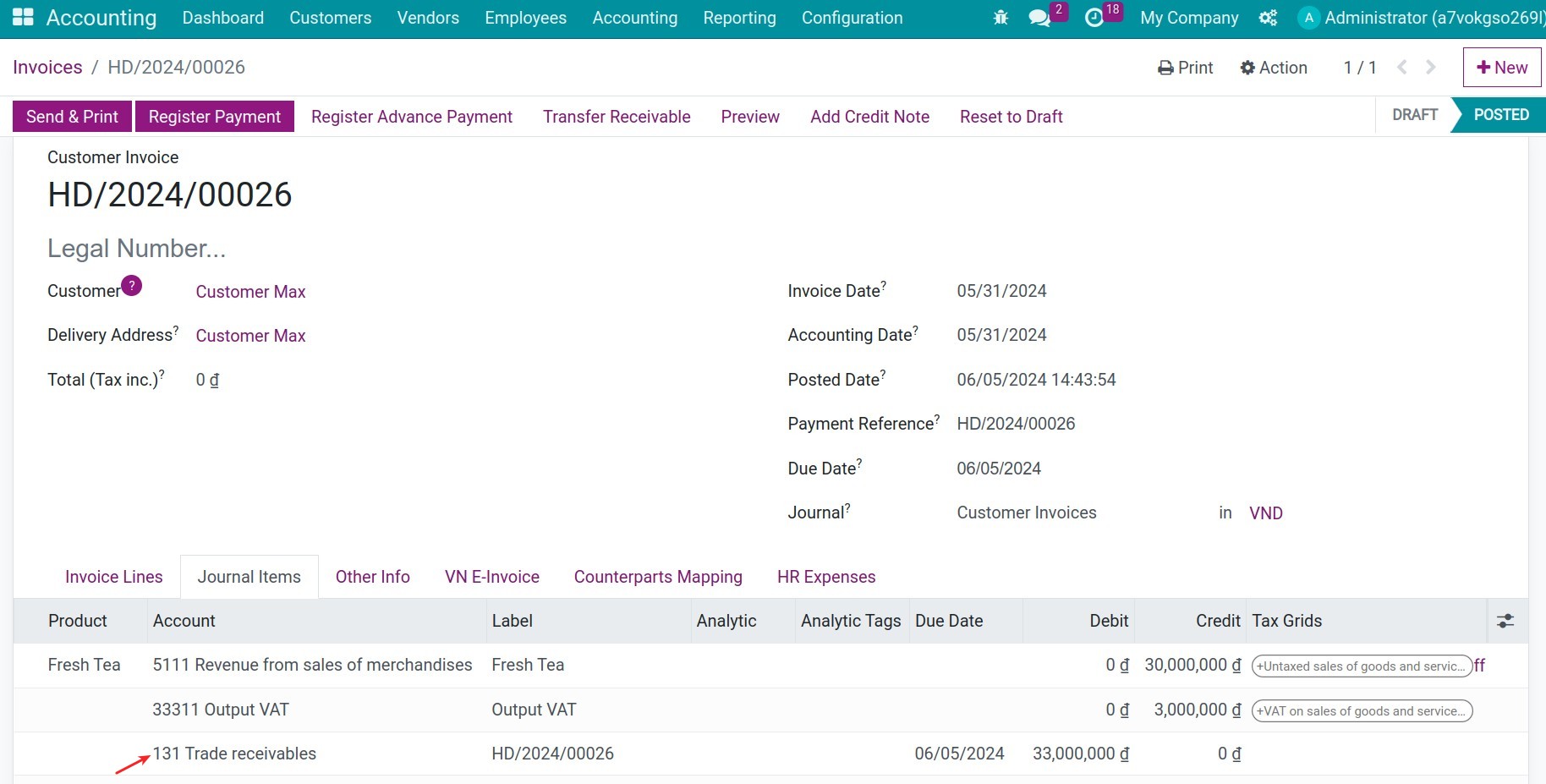This screenshot has width=1546, height=784.
Task: Click 131 Trade receivables account cell
Action: tap(234, 754)
